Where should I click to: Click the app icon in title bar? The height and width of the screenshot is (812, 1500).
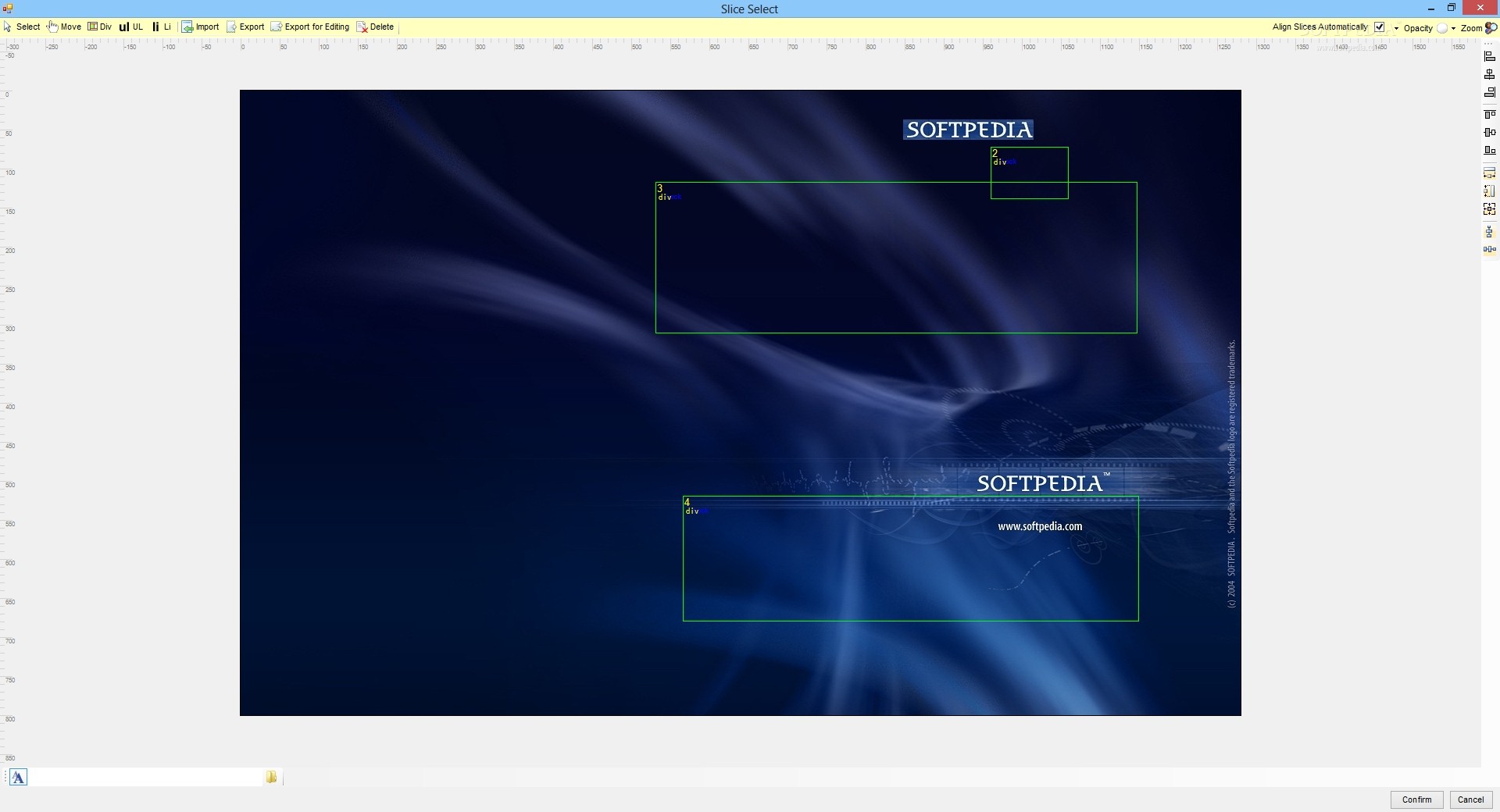pos(8,9)
